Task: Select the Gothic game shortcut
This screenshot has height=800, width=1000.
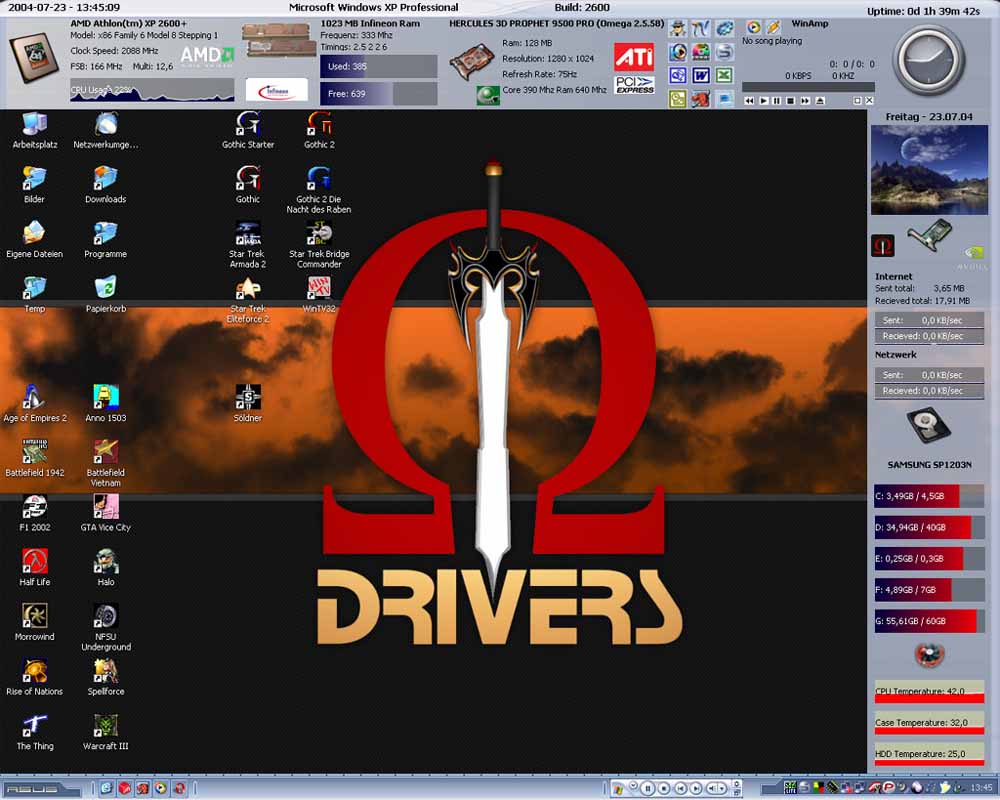Action: click(247, 185)
